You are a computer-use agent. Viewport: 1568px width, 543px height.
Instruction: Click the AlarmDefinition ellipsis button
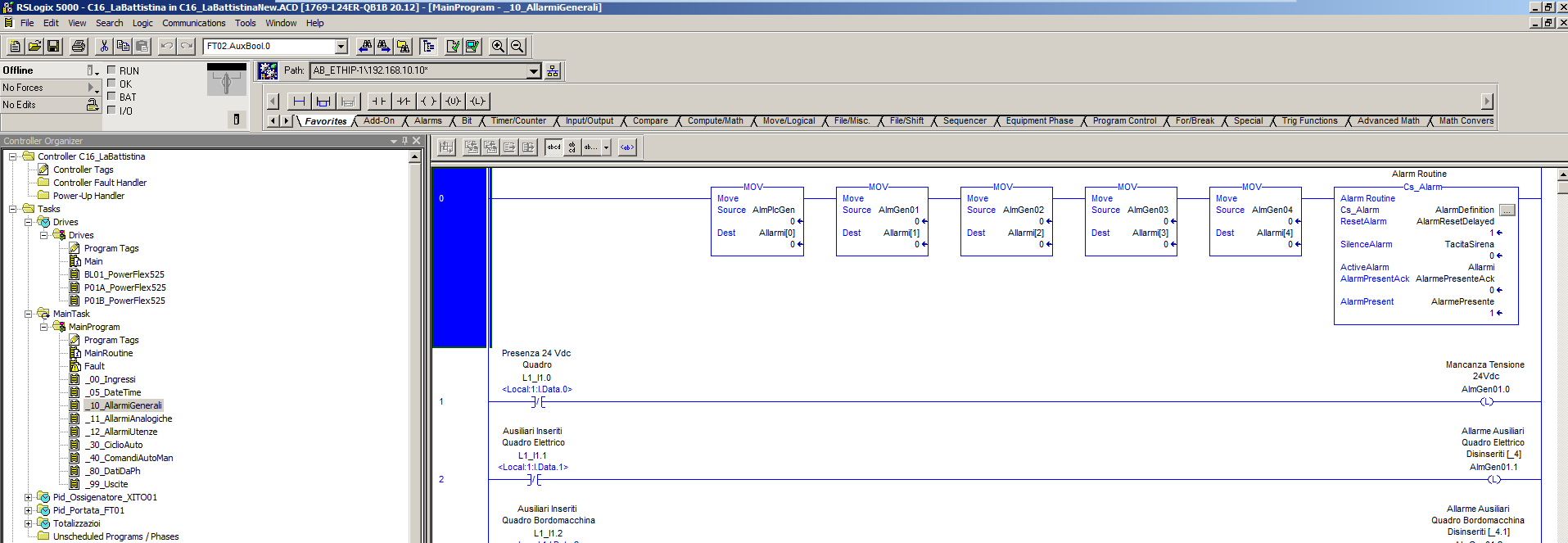(1507, 210)
